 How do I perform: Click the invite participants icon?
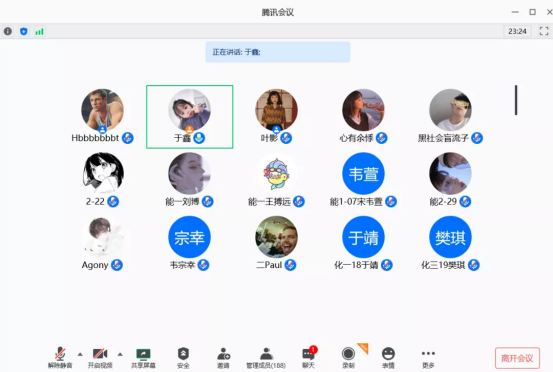point(224,358)
